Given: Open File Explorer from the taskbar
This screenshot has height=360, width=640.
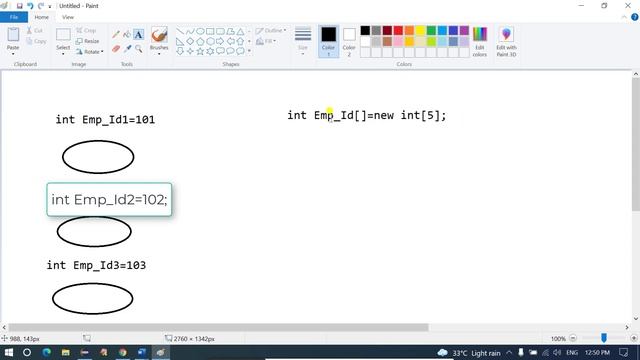Looking at the screenshot, I should pos(65,352).
